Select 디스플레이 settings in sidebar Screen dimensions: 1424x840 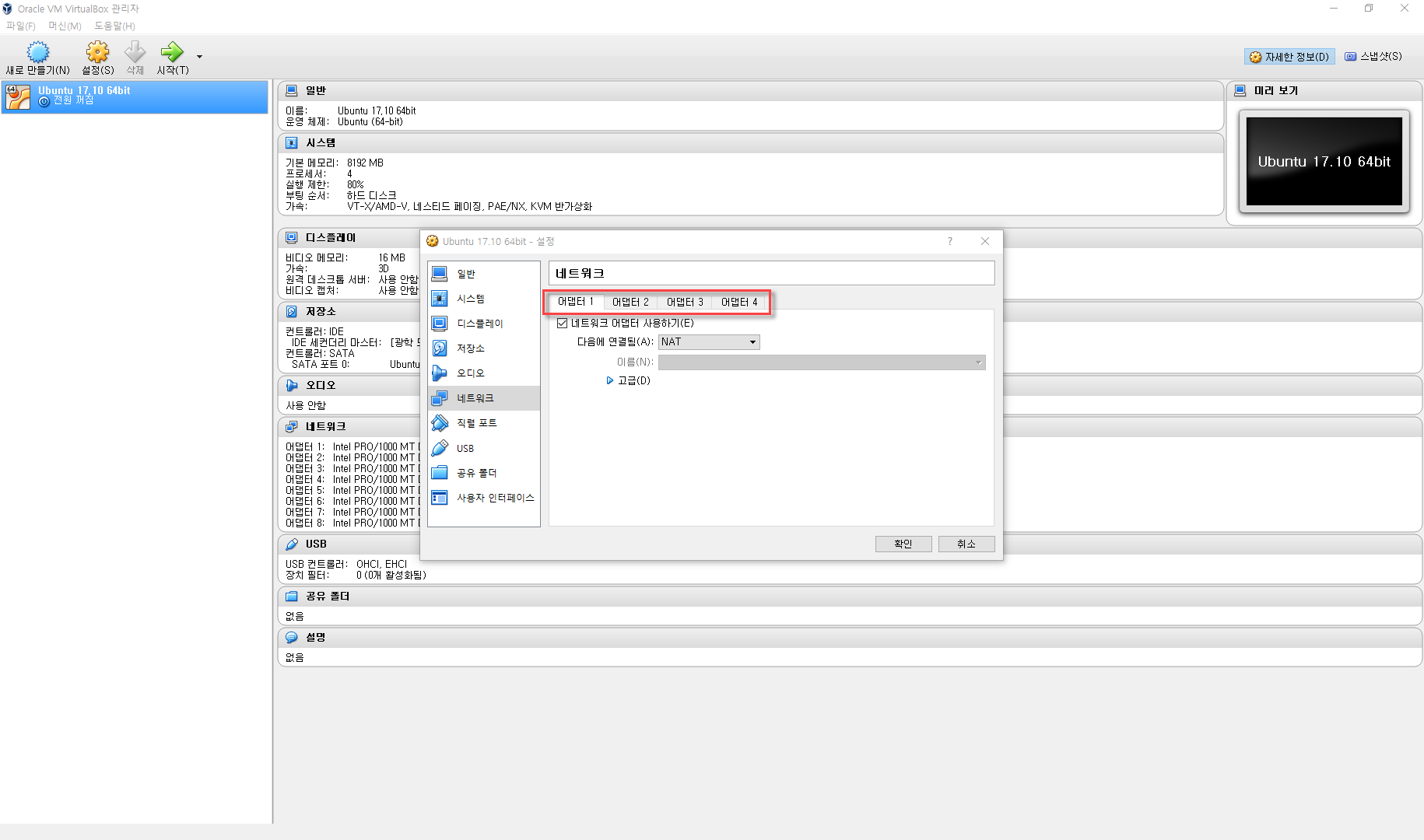(x=480, y=324)
